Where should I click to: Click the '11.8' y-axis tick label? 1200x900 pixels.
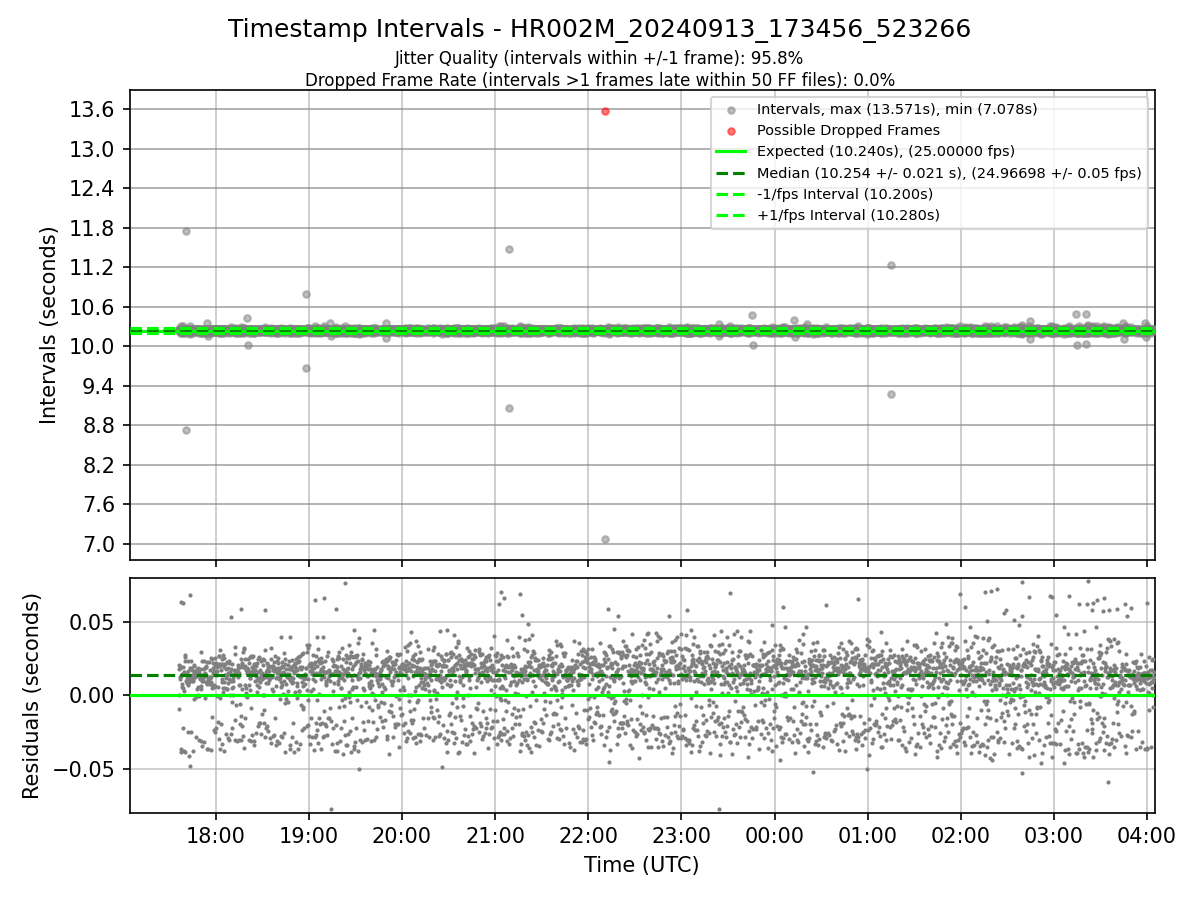pos(93,228)
